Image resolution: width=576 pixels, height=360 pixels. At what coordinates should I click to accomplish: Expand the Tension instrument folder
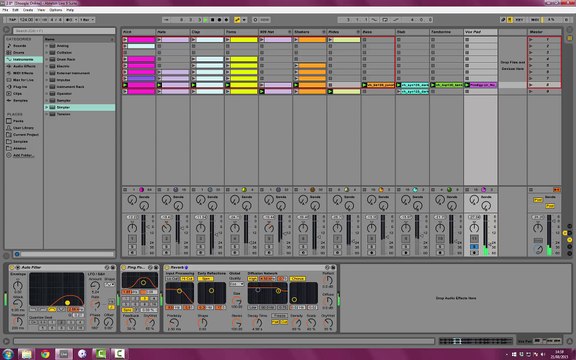click(x=47, y=114)
